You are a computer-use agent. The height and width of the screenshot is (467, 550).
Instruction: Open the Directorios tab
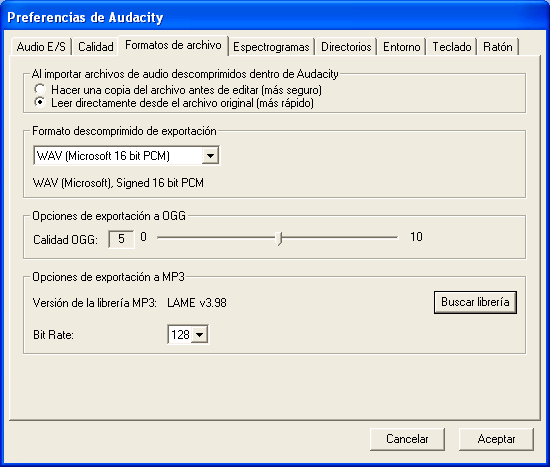[x=346, y=47]
